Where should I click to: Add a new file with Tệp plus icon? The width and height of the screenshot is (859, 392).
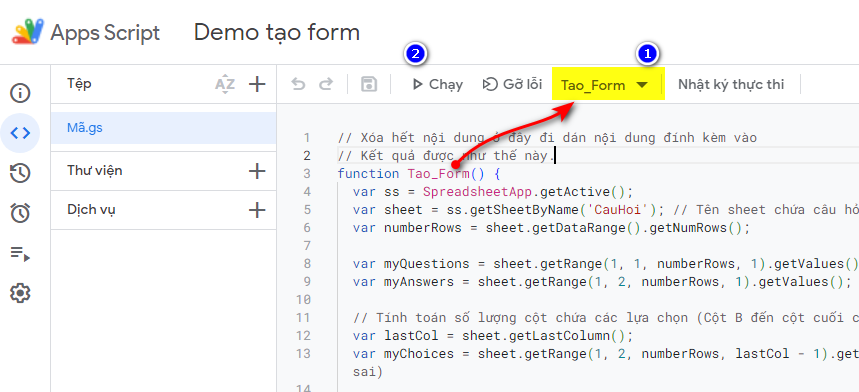[256, 84]
